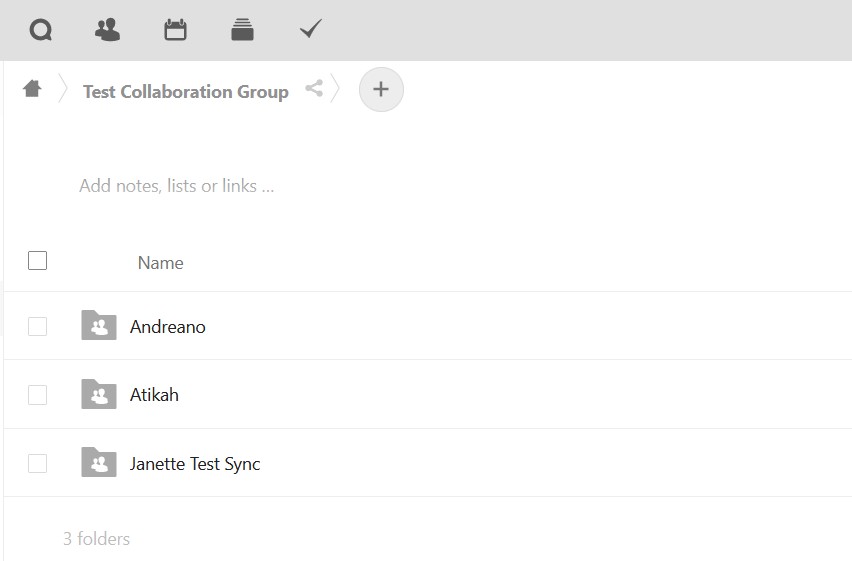Image resolution: width=852 pixels, height=561 pixels.
Task: Click the Add notes, lists or links field
Action: coord(177,186)
